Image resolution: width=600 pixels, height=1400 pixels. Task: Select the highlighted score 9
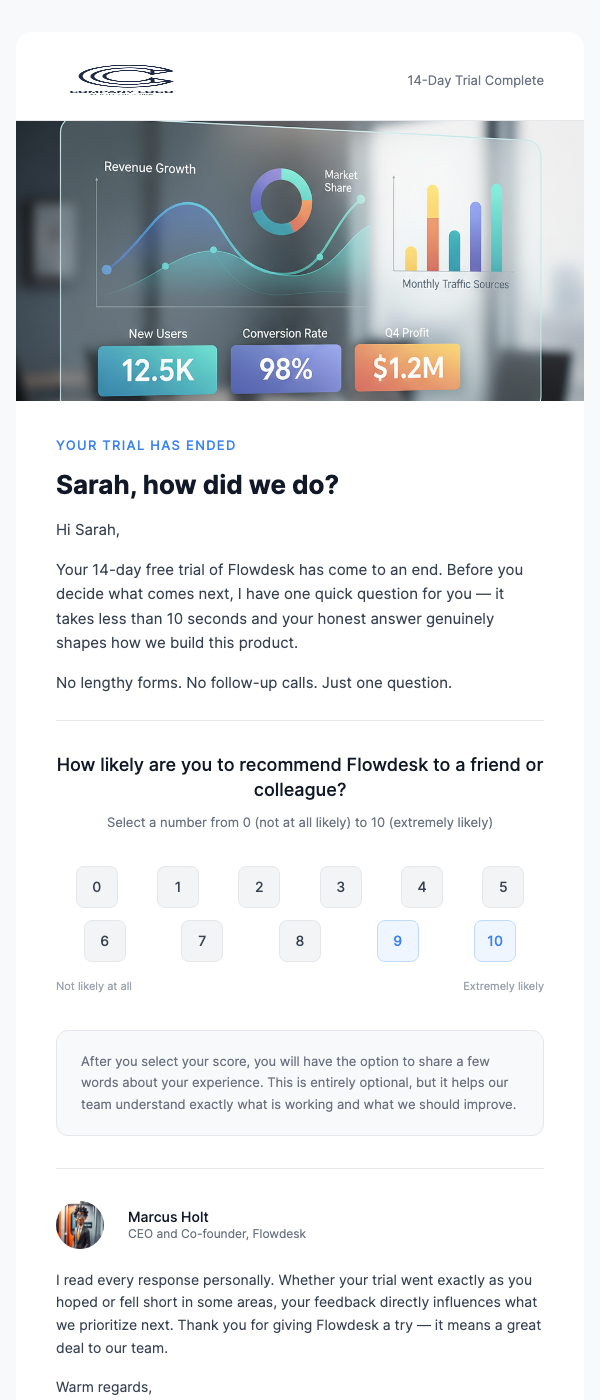[x=398, y=941]
